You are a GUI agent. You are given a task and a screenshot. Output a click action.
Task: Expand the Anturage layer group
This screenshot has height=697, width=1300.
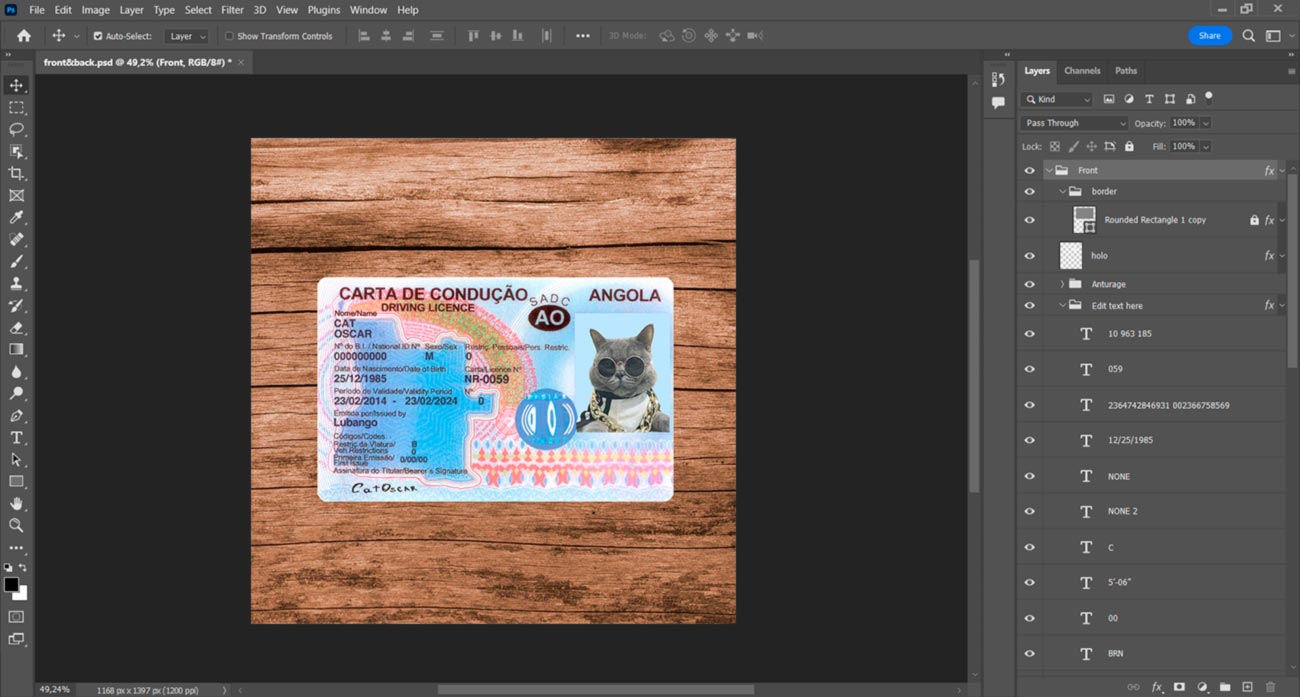point(1062,284)
